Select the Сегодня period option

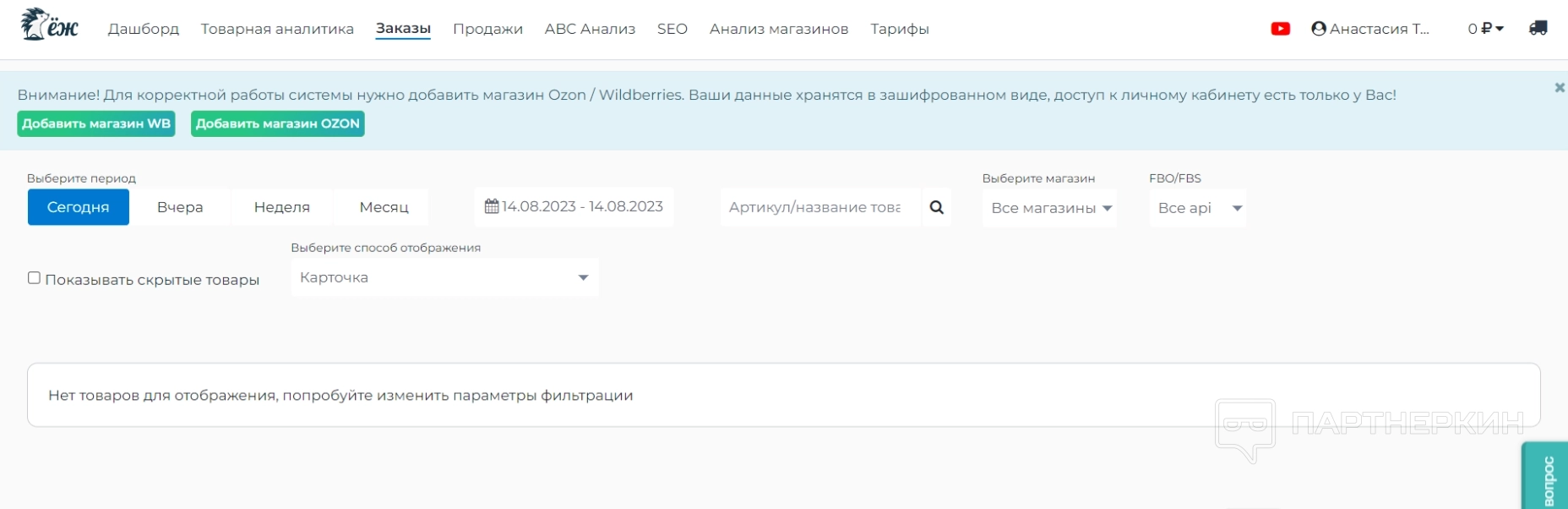(x=78, y=207)
